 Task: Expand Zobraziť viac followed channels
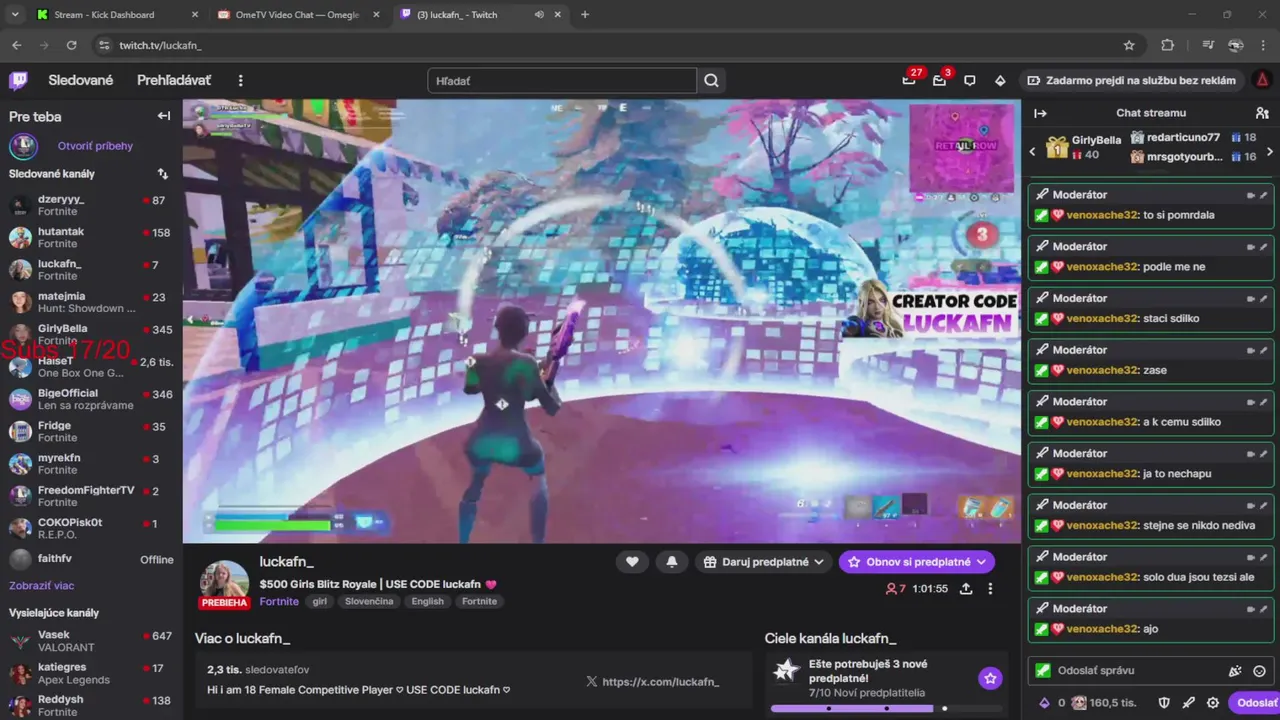point(42,586)
